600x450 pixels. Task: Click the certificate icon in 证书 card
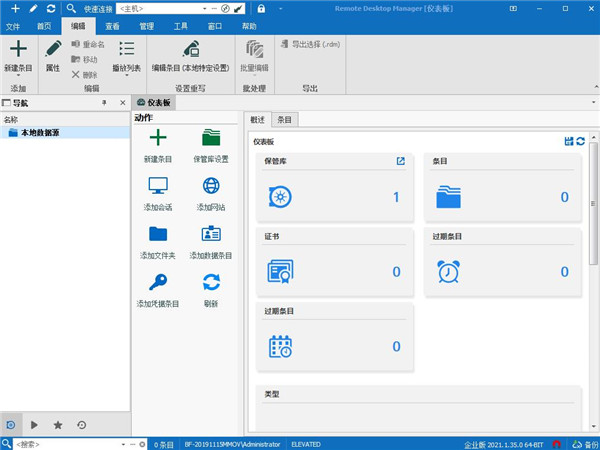pos(280,271)
